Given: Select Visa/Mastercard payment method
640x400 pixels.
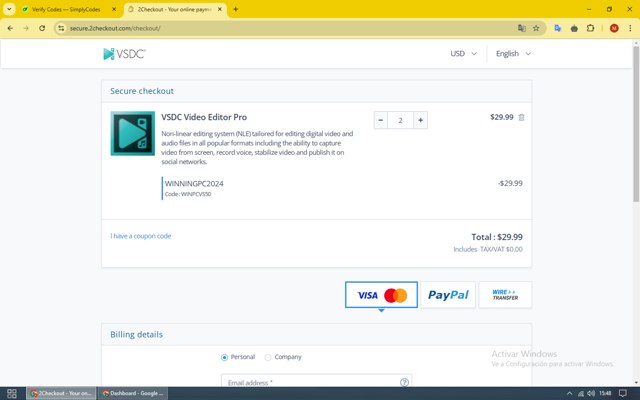Looking at the screenshot, I should point(381,295).
